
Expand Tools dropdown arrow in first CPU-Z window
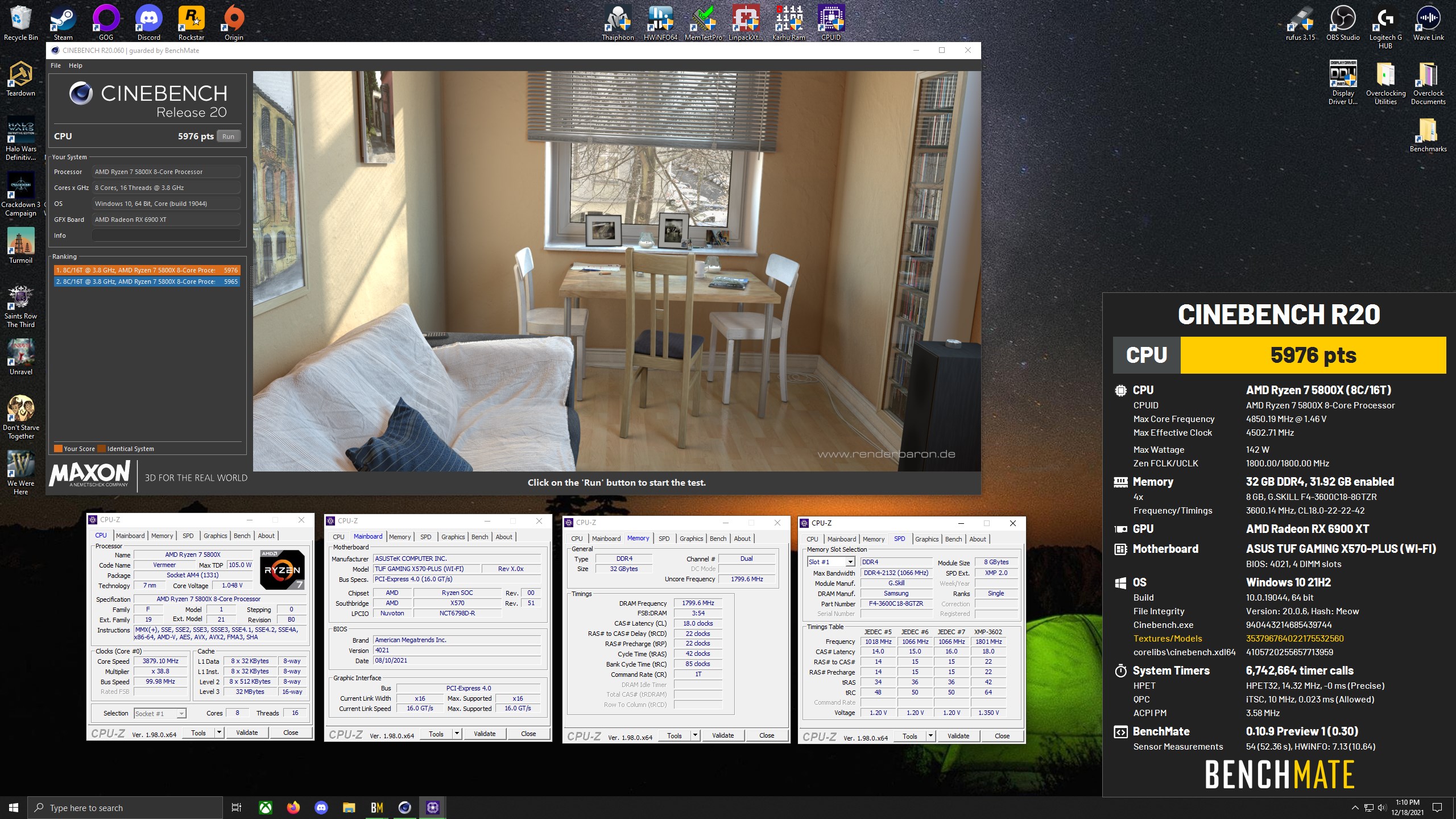pos(219,733)
